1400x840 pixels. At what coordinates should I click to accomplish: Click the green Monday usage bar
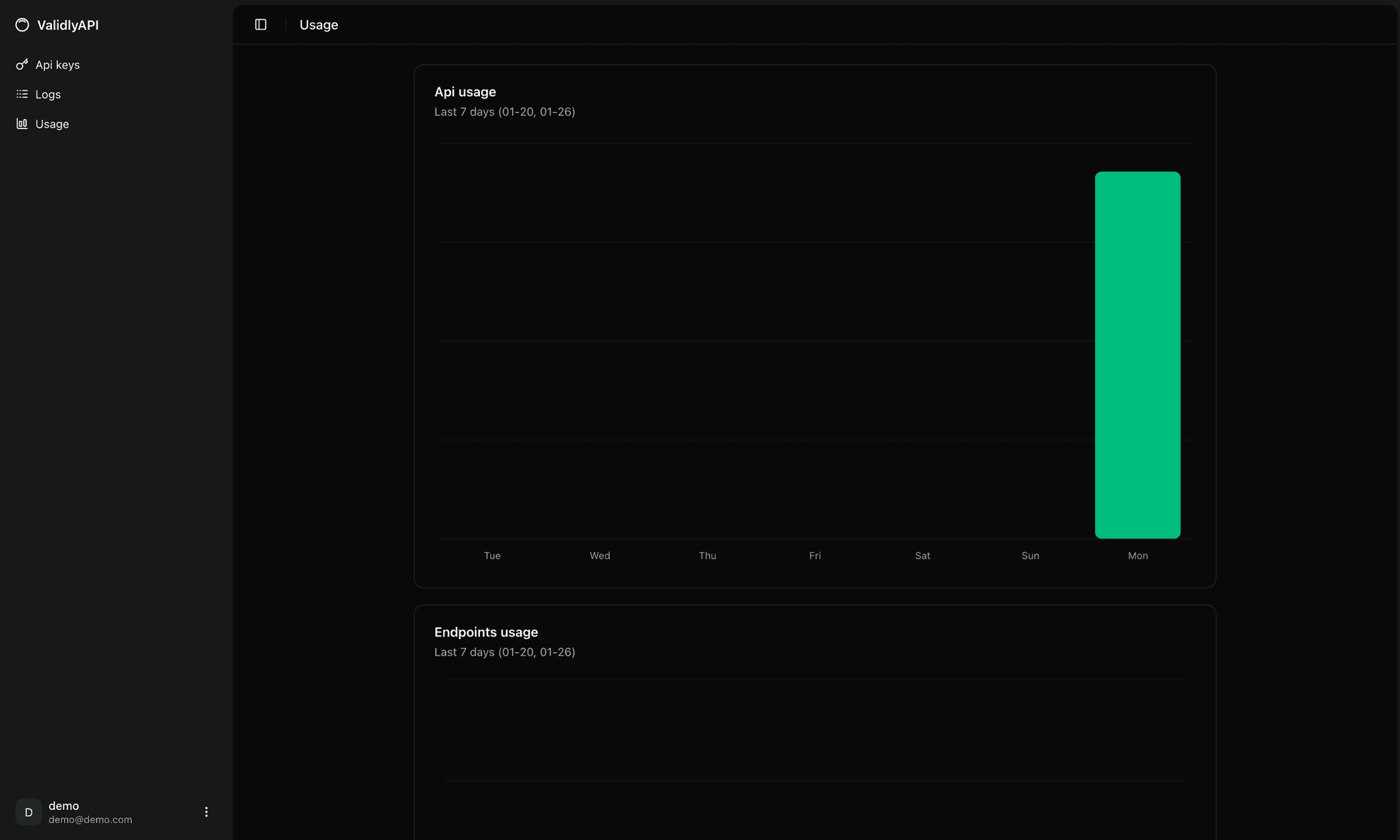[1137, 355]
